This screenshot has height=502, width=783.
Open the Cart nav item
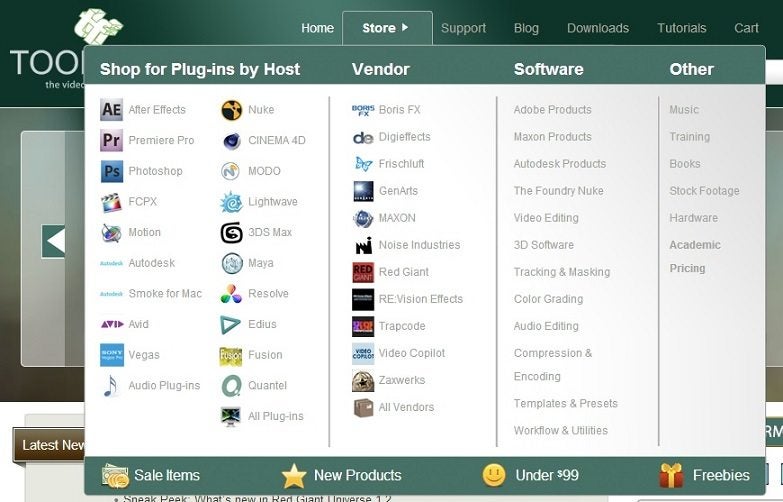click(x=746, y=28)
